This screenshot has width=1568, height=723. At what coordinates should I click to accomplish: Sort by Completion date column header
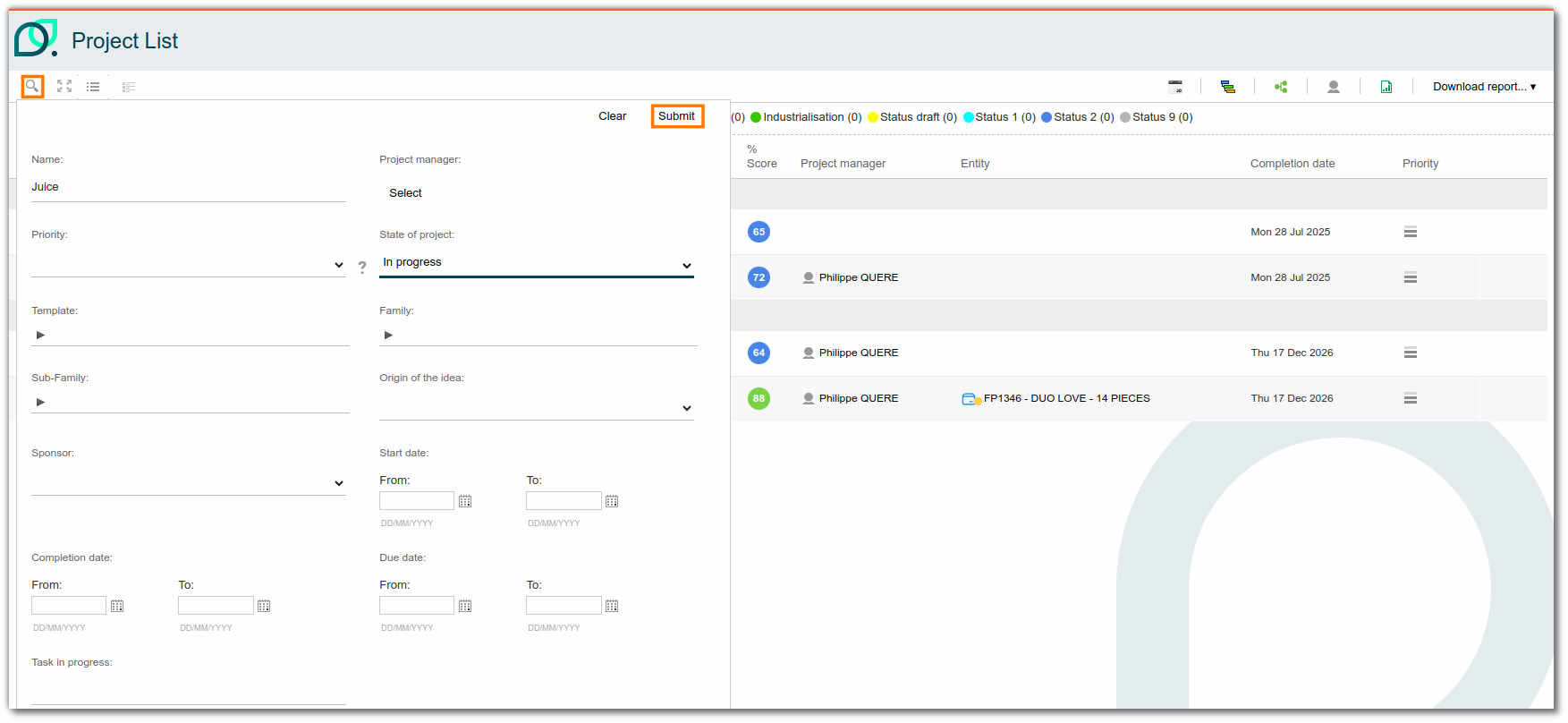(1292, 164)
